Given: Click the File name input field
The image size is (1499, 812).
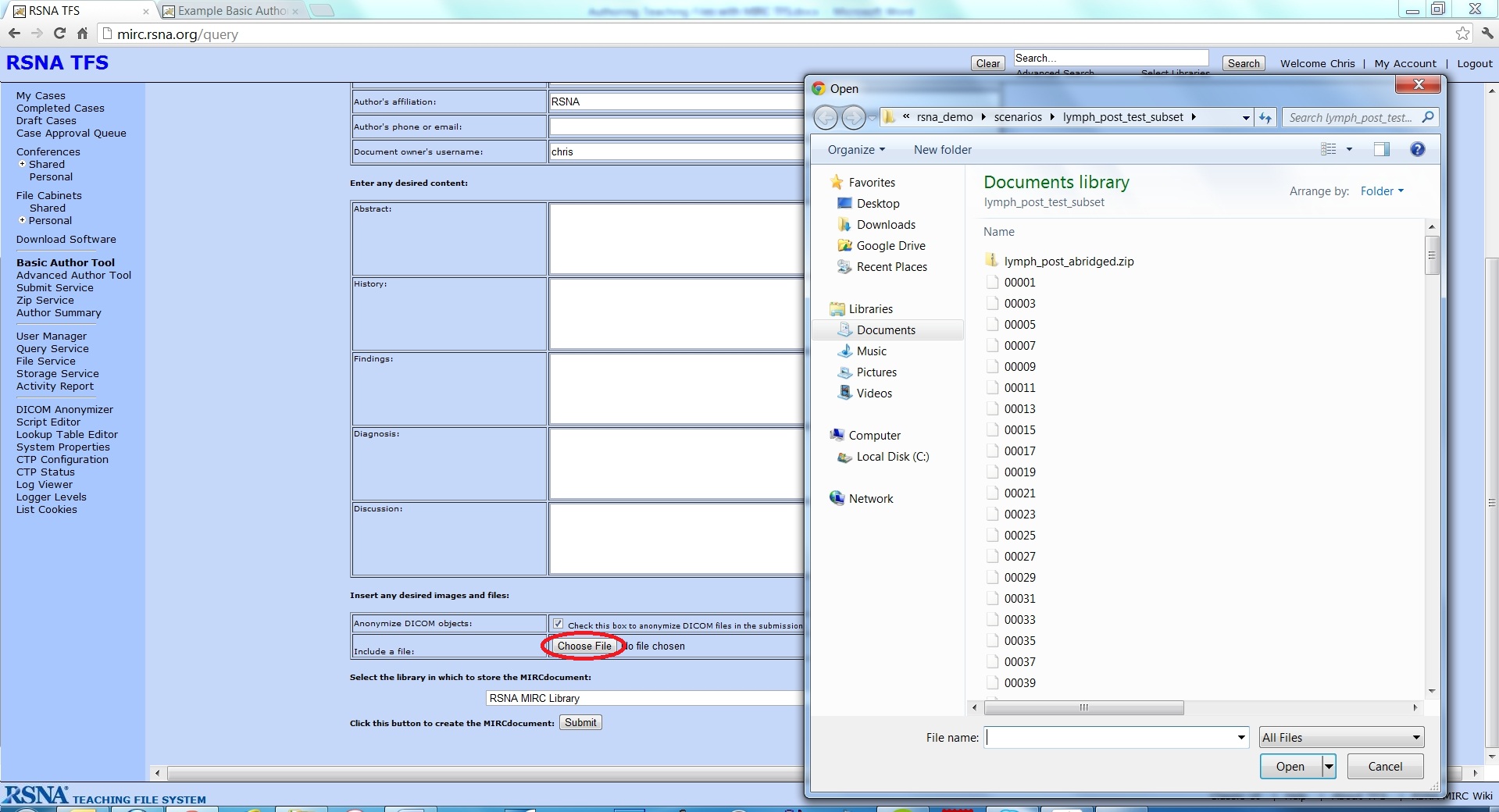Looking at the screenshot, I should tap(1110, 738).
